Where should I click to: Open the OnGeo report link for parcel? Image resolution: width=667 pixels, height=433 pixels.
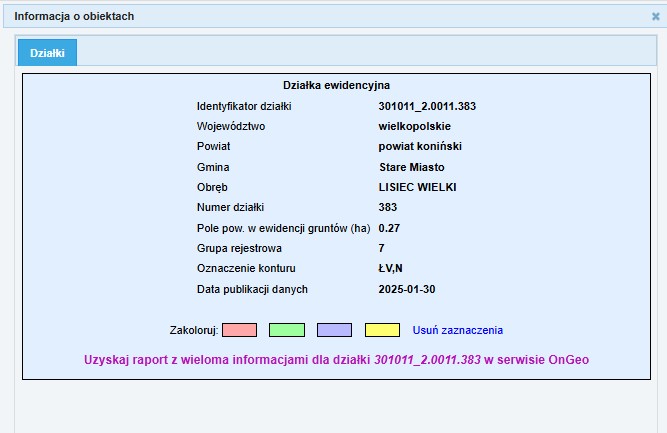pos(336,360)
